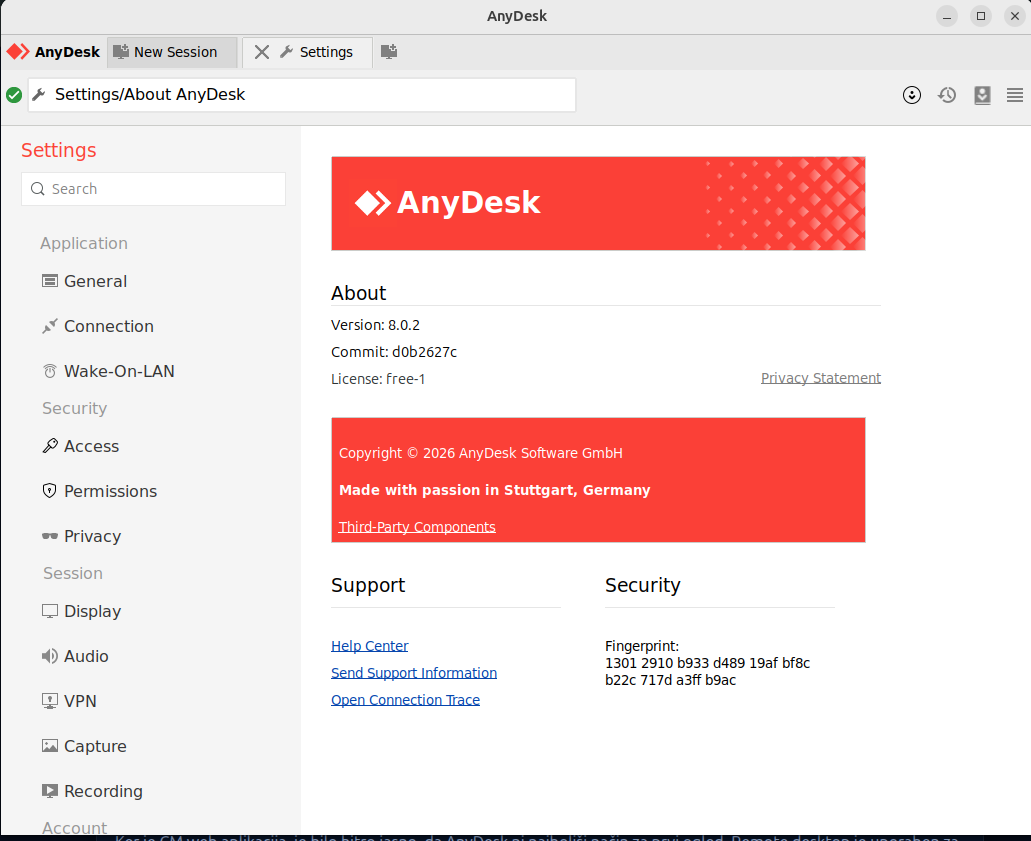
Task: Click the green connection status checkmark
Action: (14, 95)
